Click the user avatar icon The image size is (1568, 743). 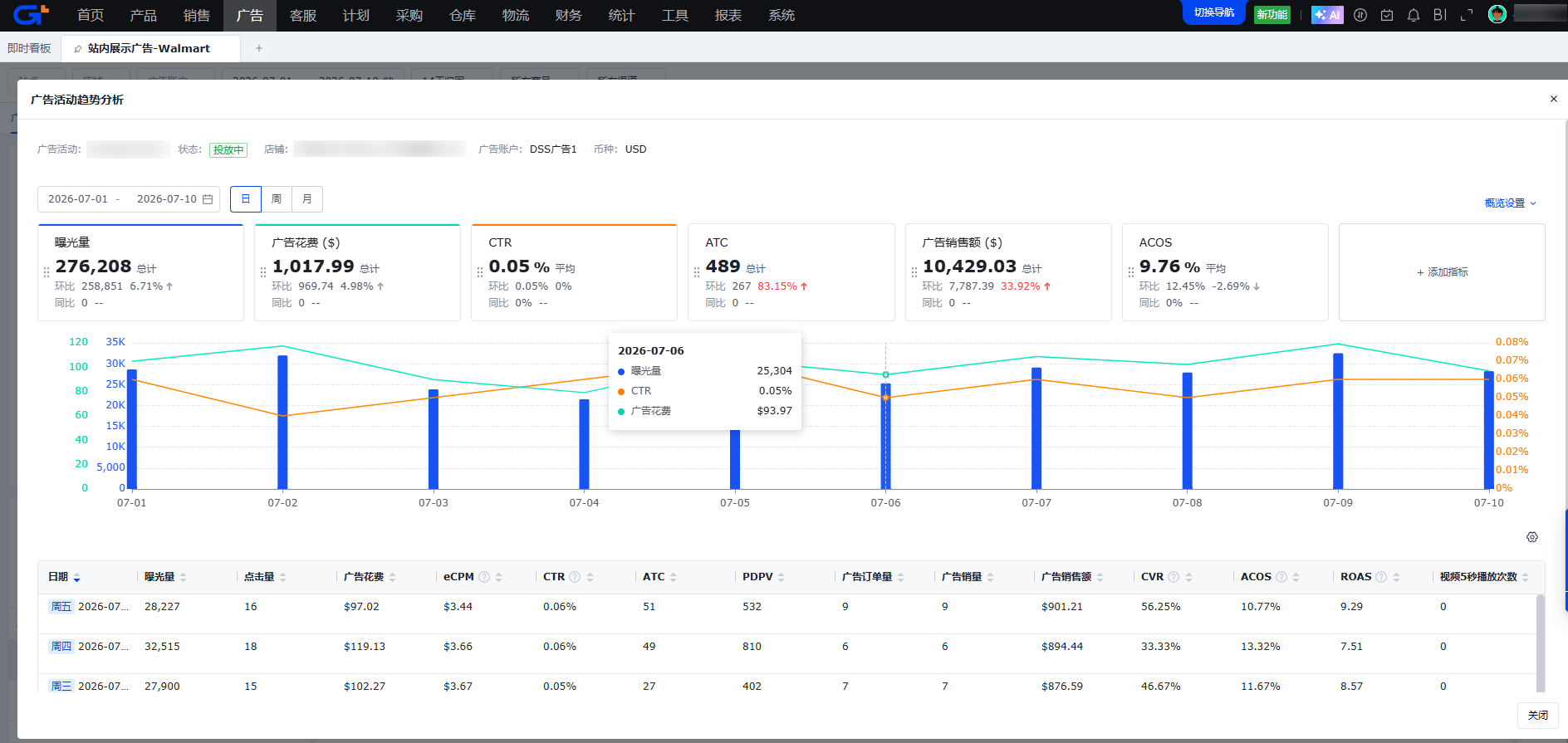coord(1497,14)
